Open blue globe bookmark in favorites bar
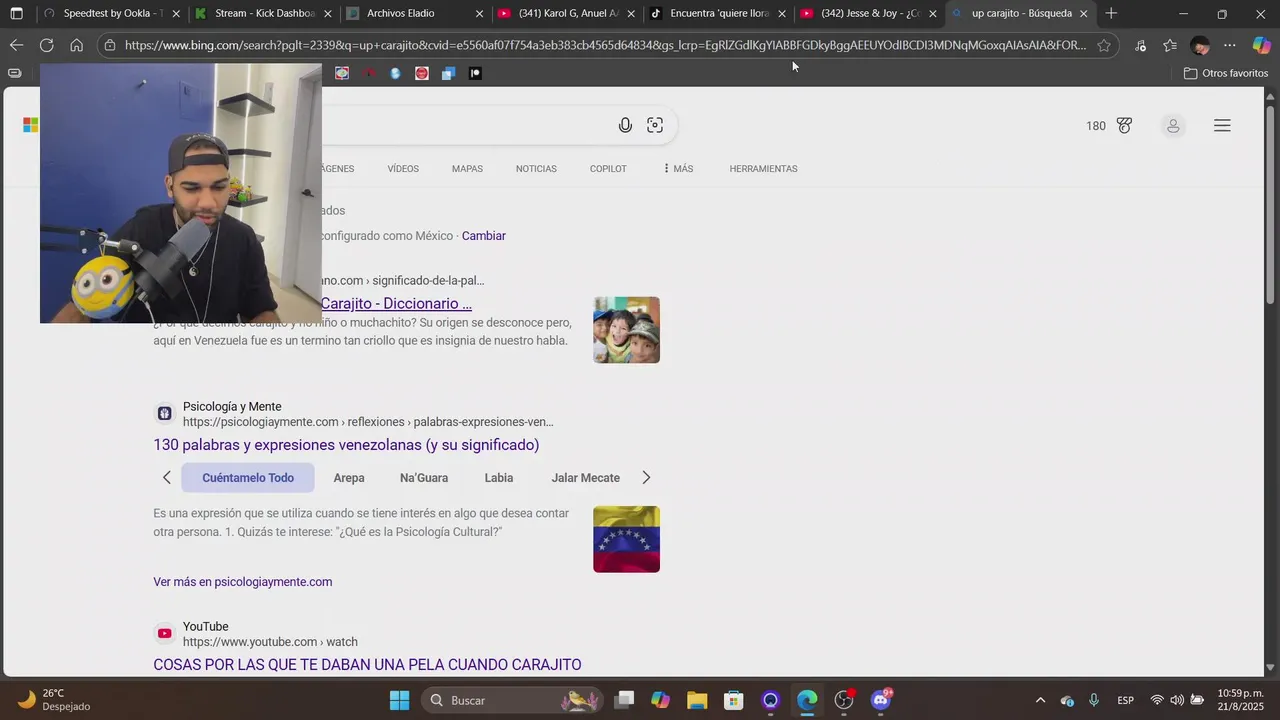The width and height of the screenshot is (1280, 720). pyautogui.click(x=395, y=73)
